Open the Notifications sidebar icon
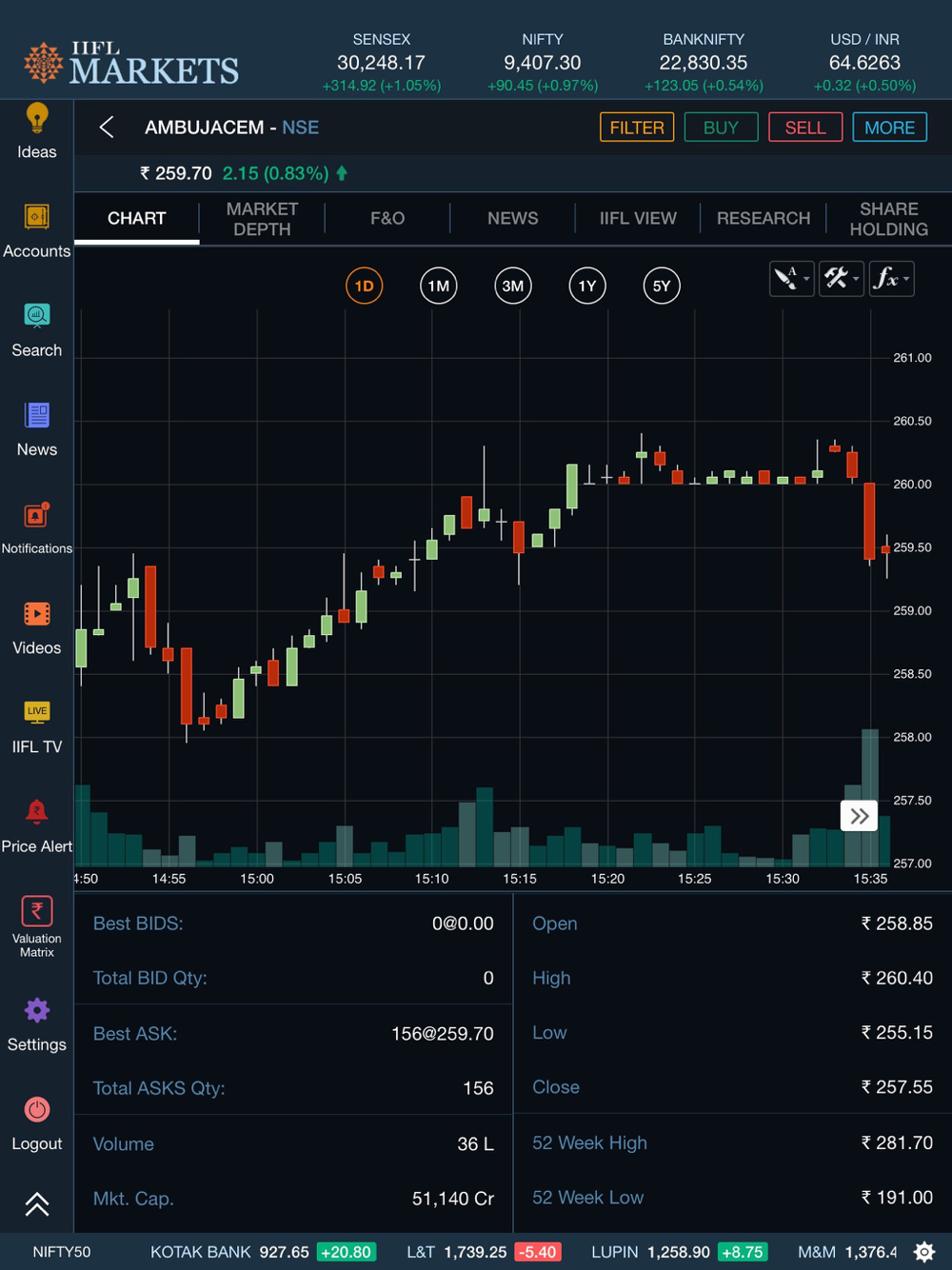The image size is (952, 1270). pyautogui.click(x=36, y=514)
